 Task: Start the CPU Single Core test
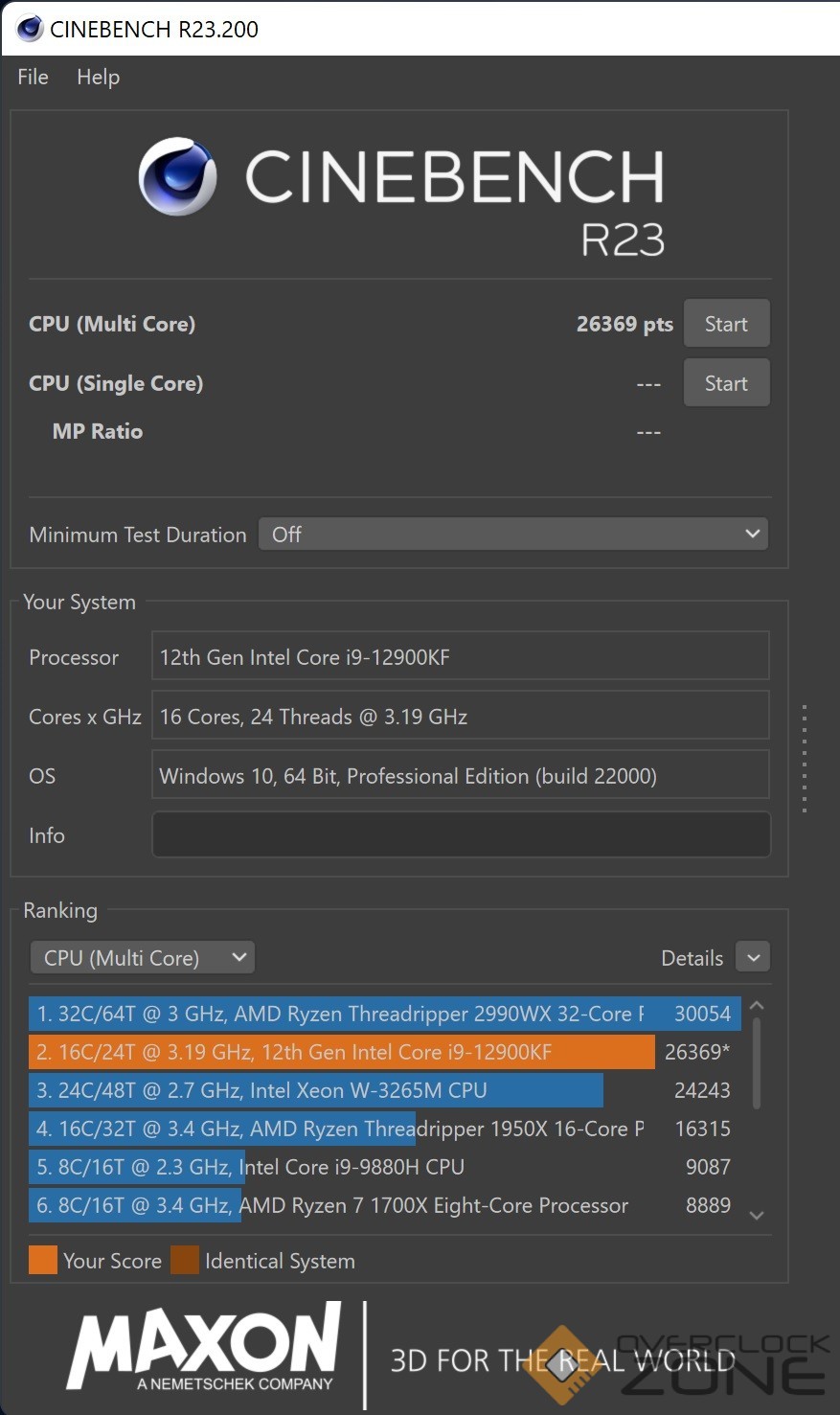coord(725,383)
